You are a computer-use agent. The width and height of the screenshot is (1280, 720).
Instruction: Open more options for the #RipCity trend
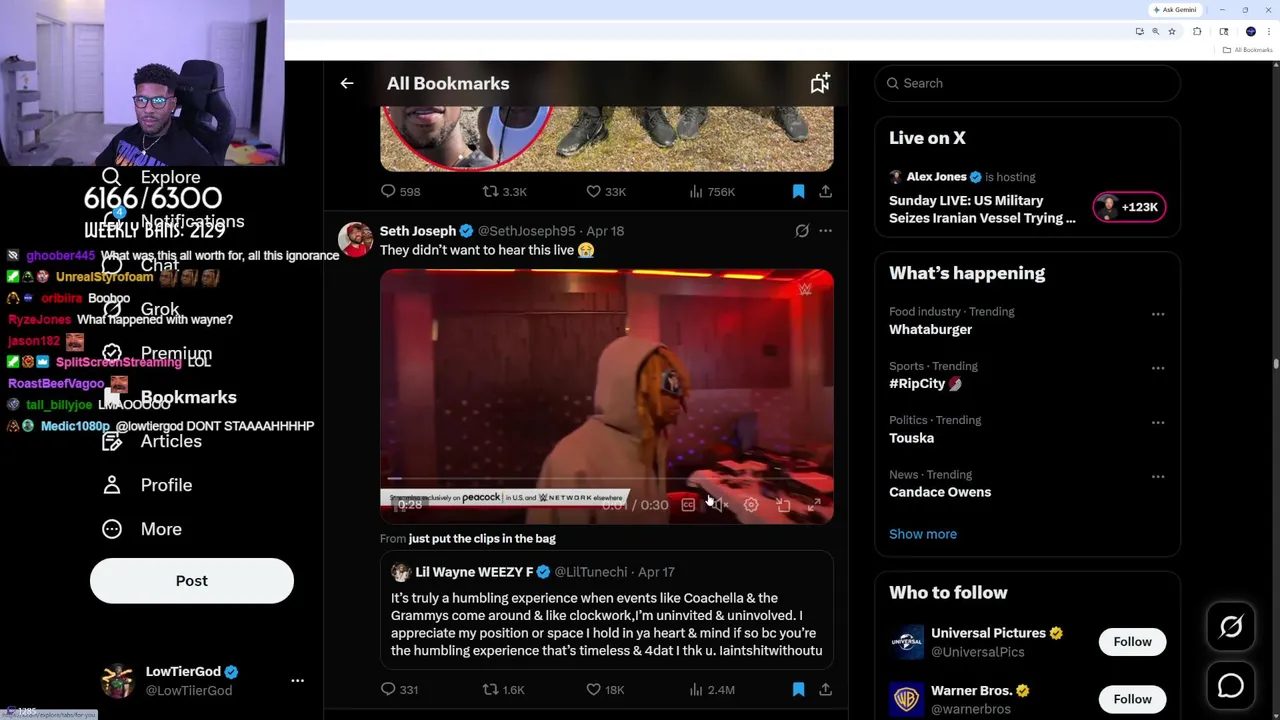tap(1158, 368)
